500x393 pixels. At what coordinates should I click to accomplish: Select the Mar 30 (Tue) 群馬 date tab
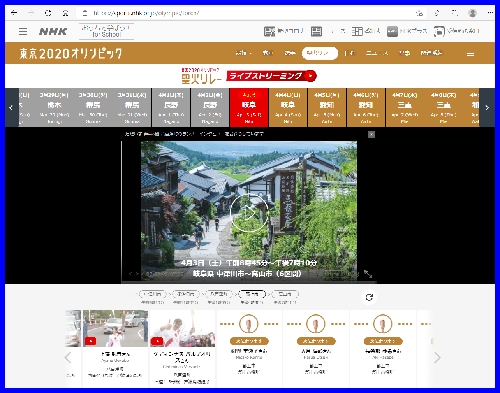(x=93, y=108)
